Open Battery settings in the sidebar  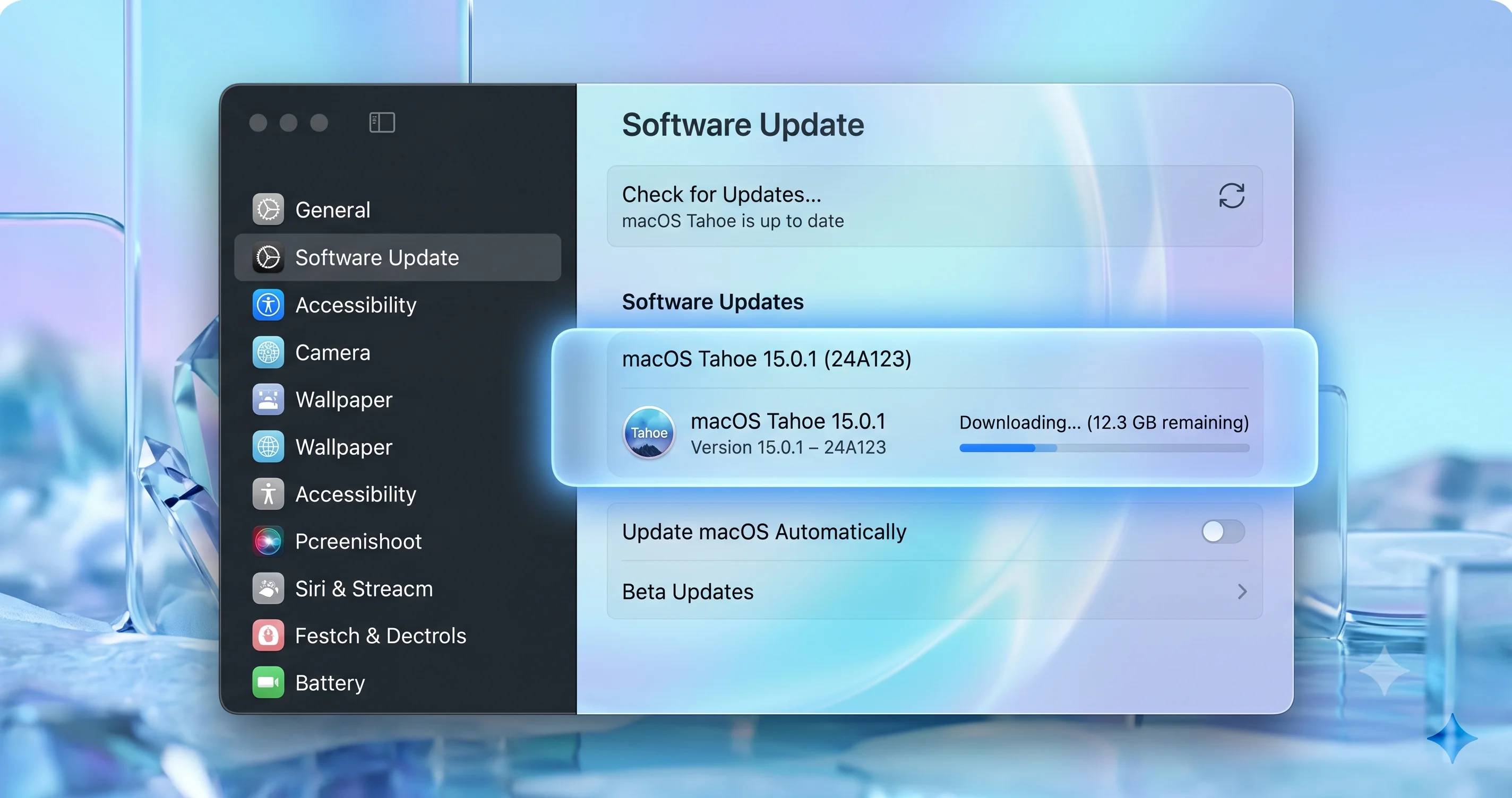click(x=397, y=682)
